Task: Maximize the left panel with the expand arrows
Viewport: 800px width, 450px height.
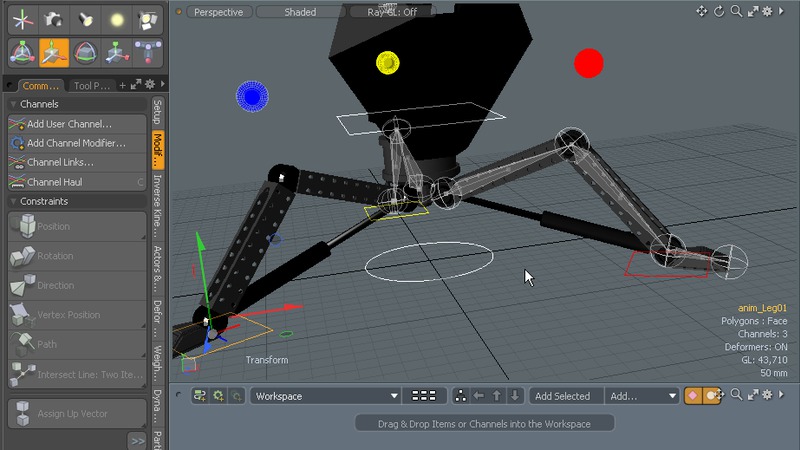Action: pos(136,85)
